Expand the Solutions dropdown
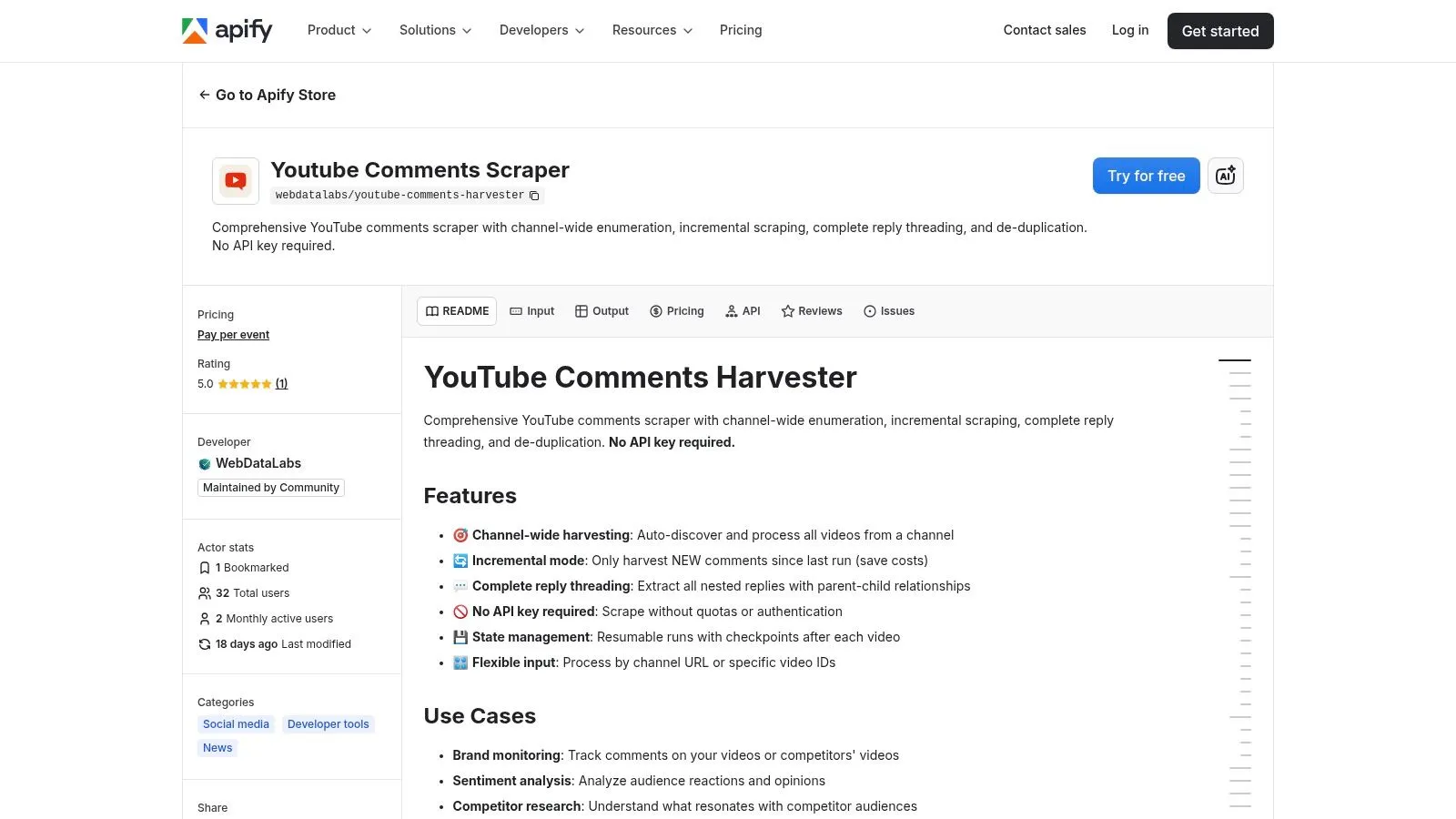 pyautogui.click(x=435, y=30)
